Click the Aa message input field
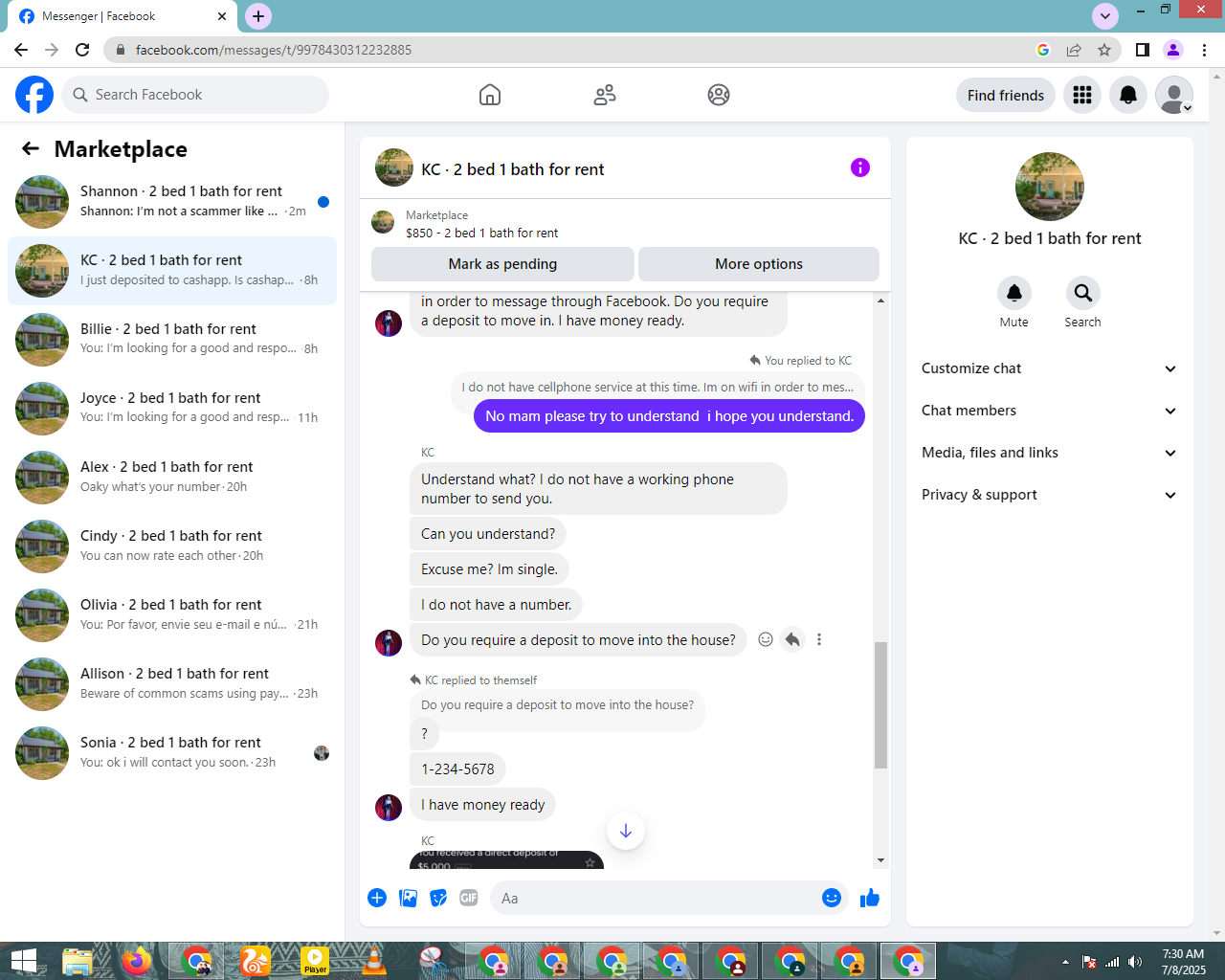The image size is (1225, 980). coord(655,898)
